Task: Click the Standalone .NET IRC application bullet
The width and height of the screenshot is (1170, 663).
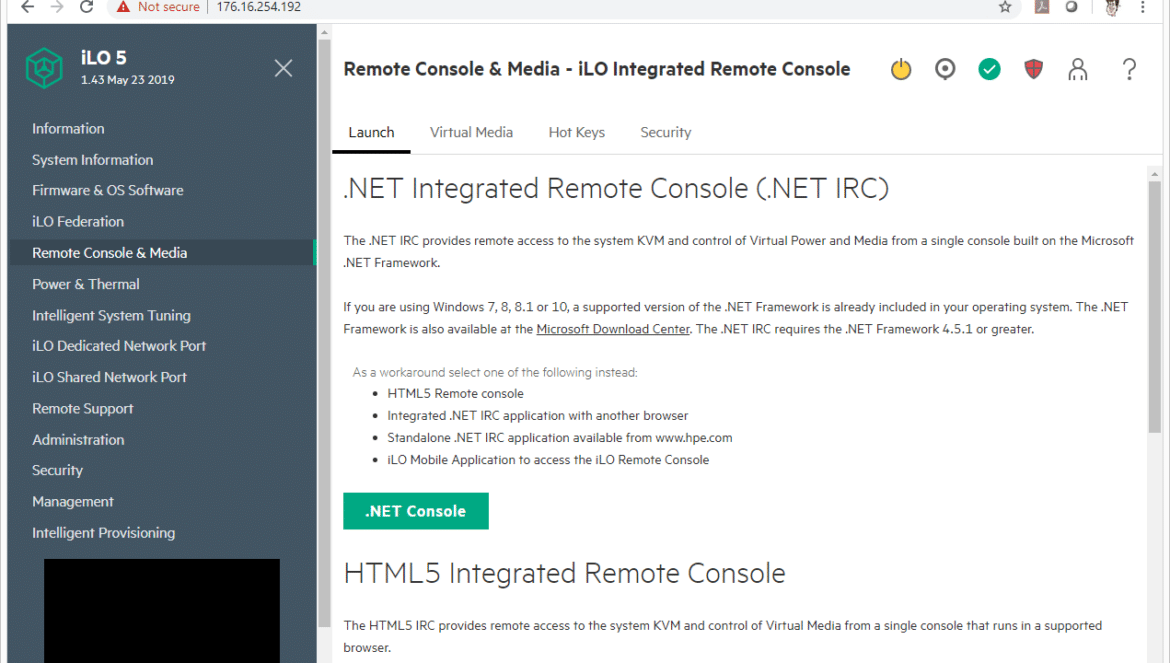Action: pyautogui.click(x=560, y=438)
